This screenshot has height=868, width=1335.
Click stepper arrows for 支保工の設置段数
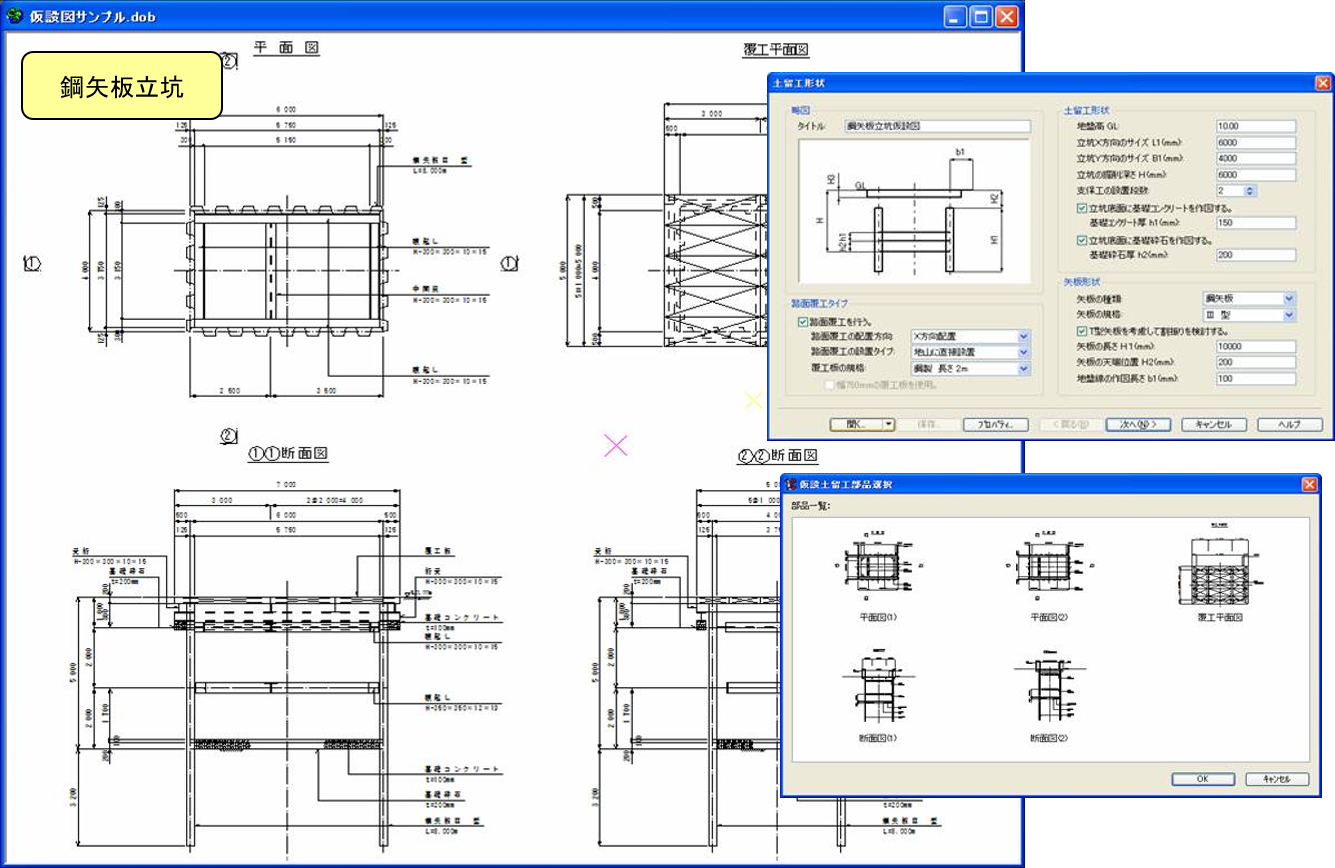1250,191
